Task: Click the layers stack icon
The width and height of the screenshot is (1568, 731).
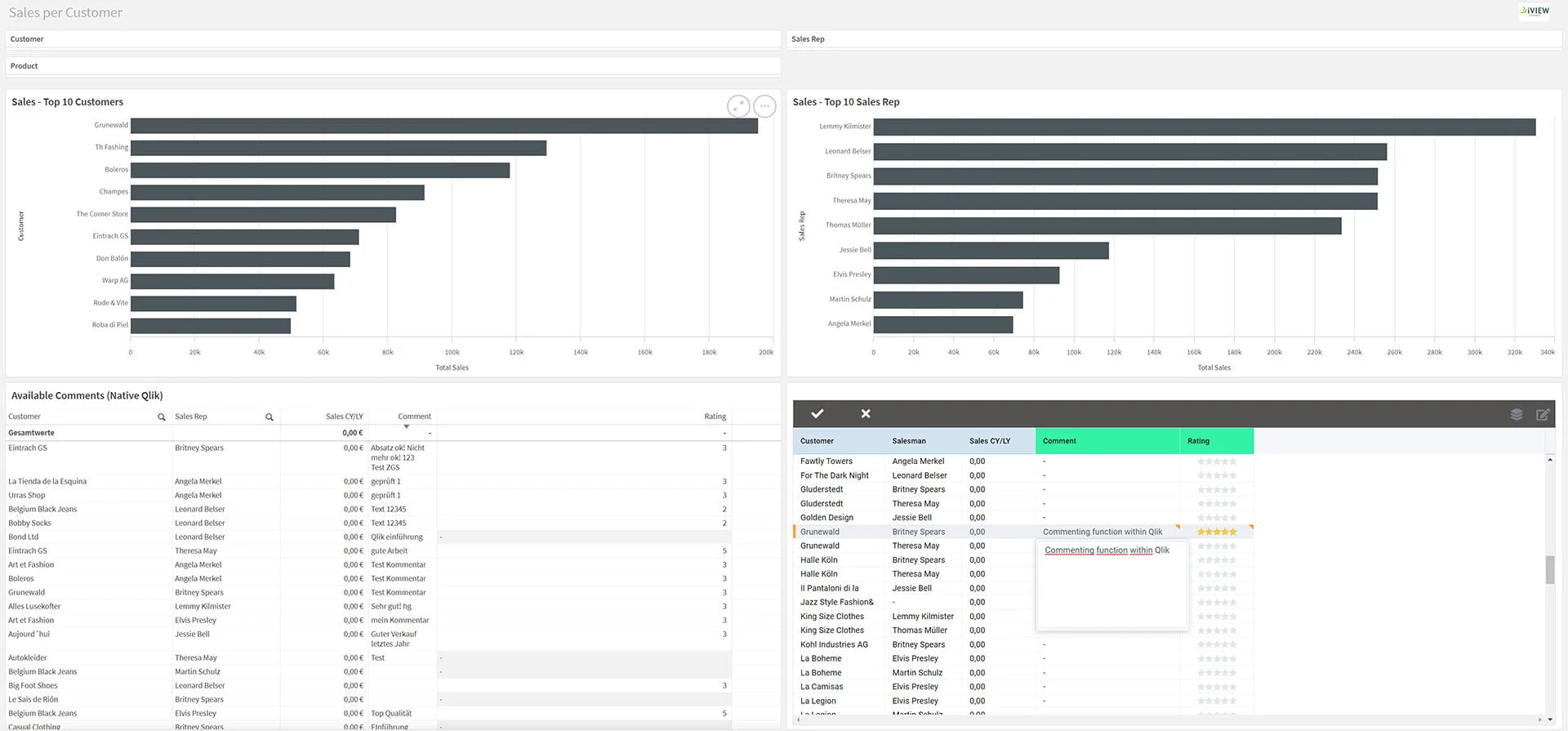Action: [1517, 415]
